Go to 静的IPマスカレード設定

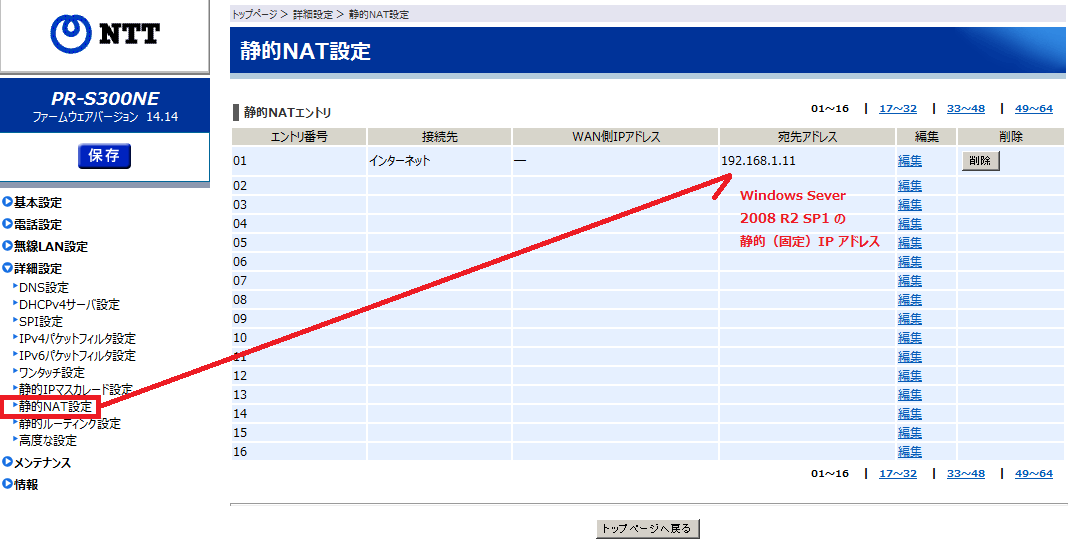75,390
